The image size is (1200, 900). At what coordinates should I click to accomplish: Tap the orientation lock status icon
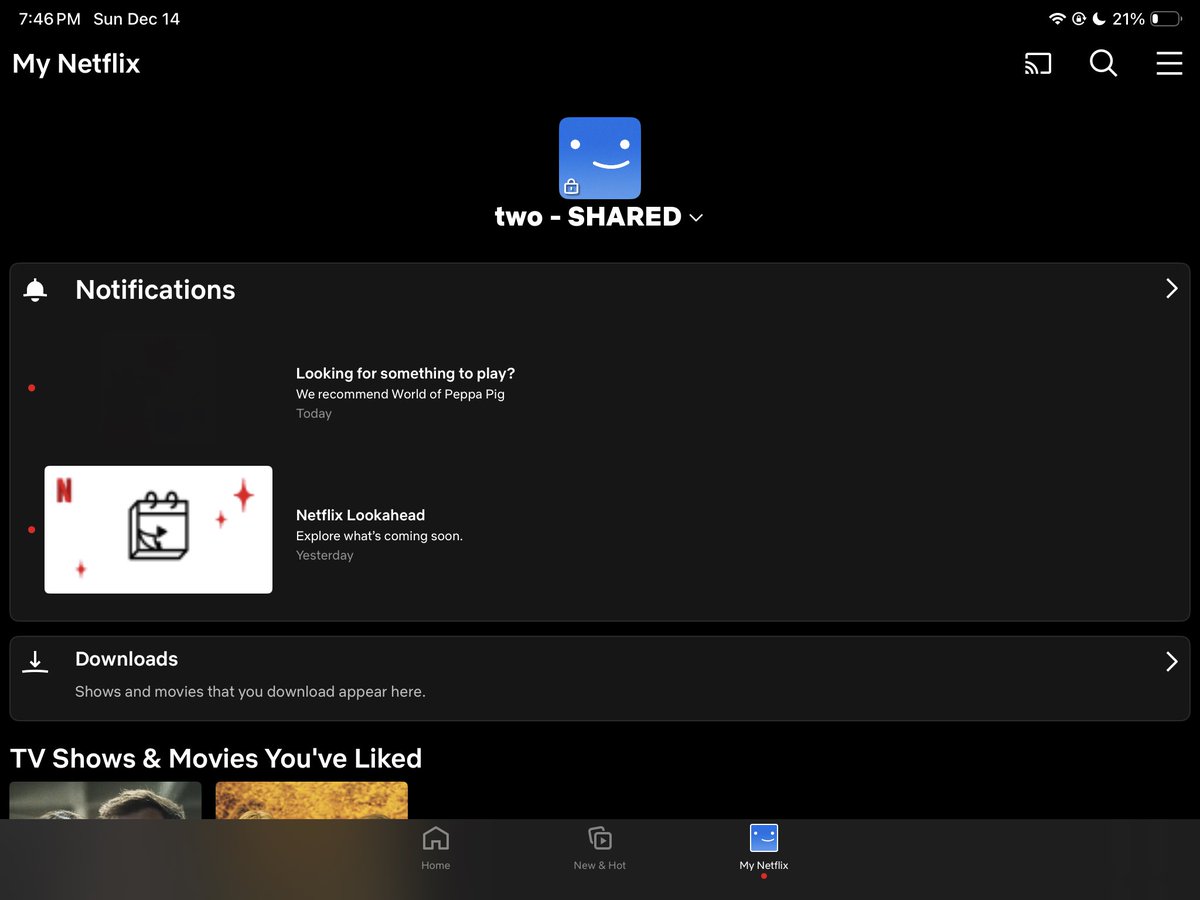(1079, 19)
